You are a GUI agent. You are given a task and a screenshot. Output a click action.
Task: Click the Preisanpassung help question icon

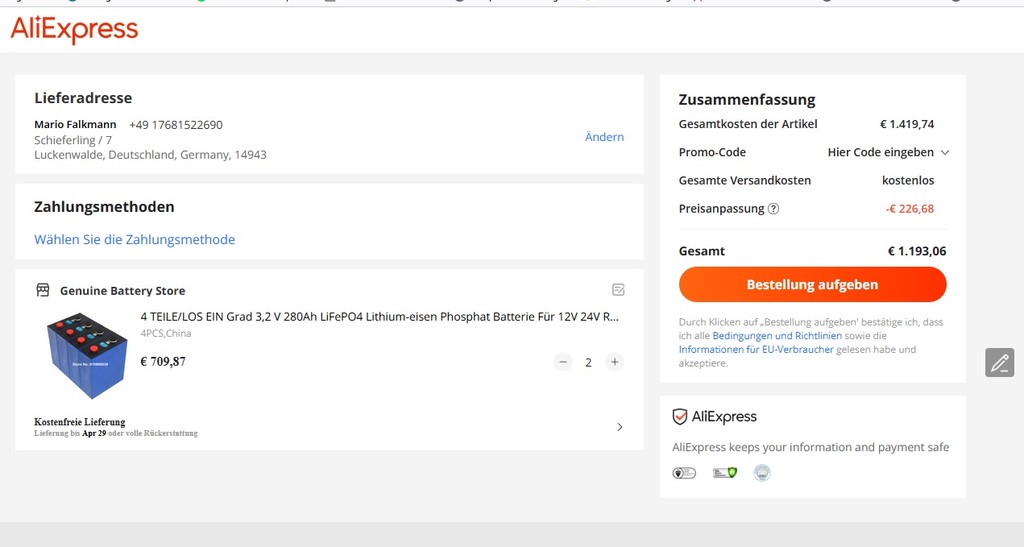773,209
